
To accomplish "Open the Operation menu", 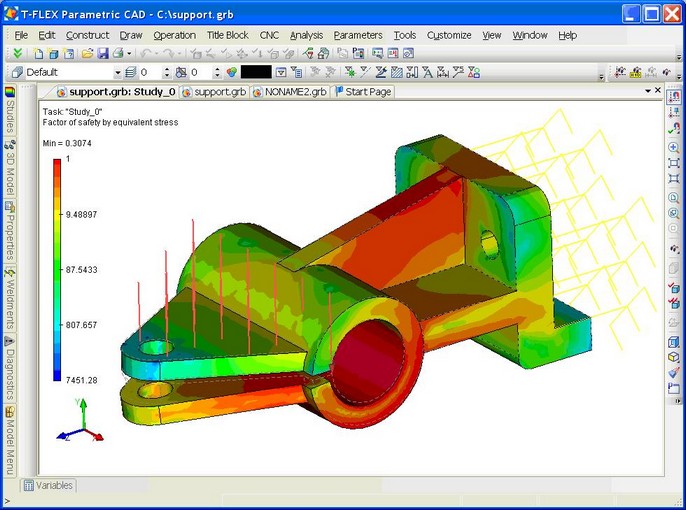I will 175,35.
